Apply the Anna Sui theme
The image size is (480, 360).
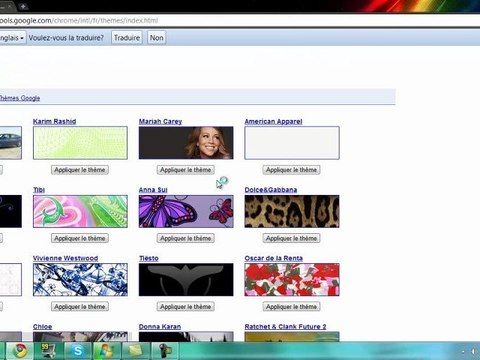click(x=186, y=238)
